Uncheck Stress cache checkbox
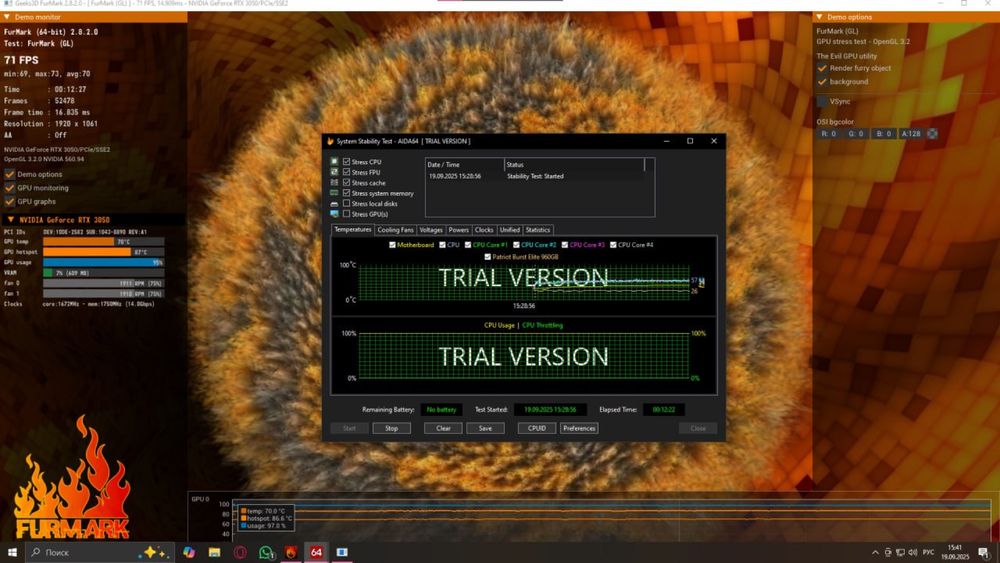Viewport: 1000px width, 563px height. [346, 182]
